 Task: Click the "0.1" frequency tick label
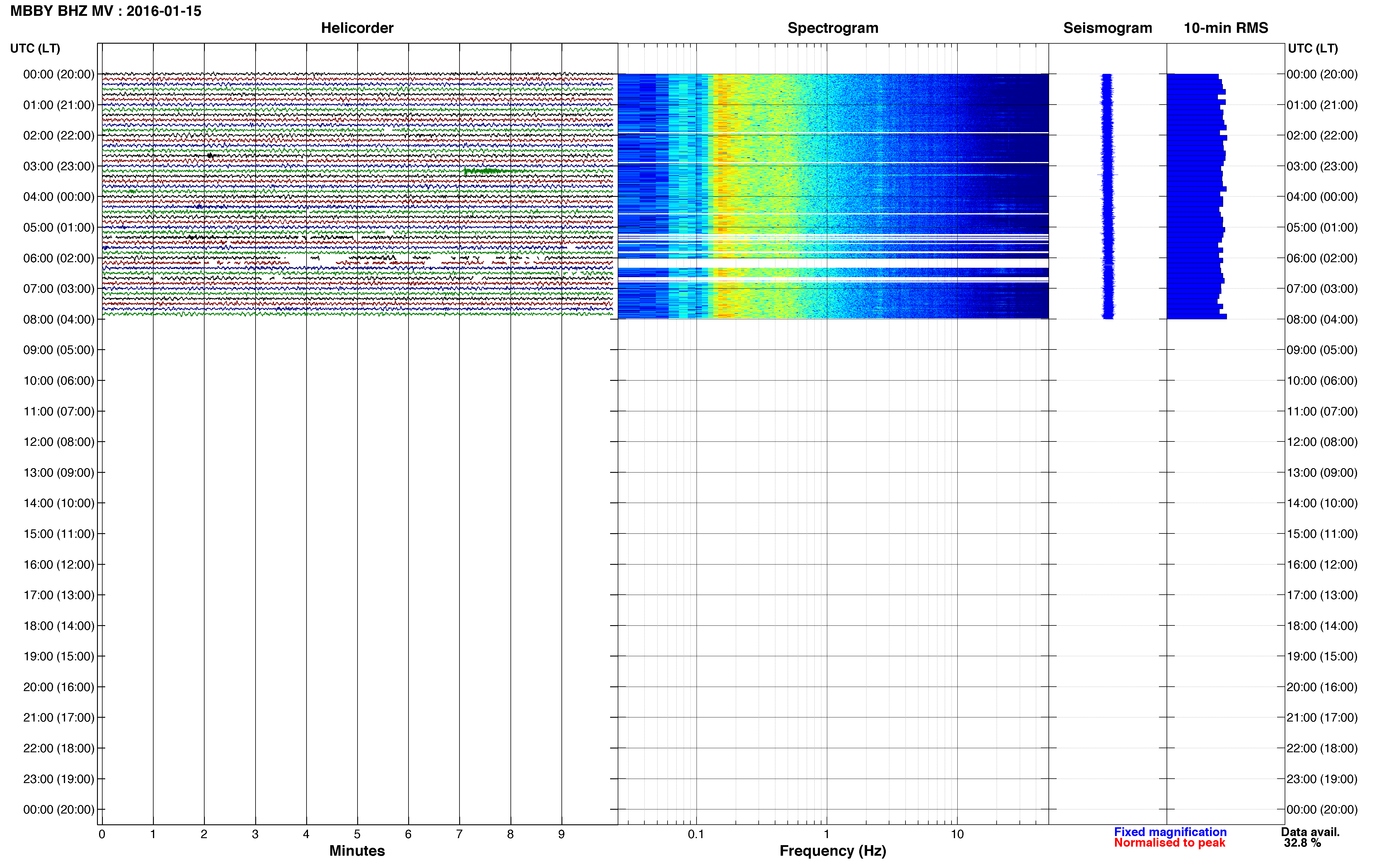[696, 834]
